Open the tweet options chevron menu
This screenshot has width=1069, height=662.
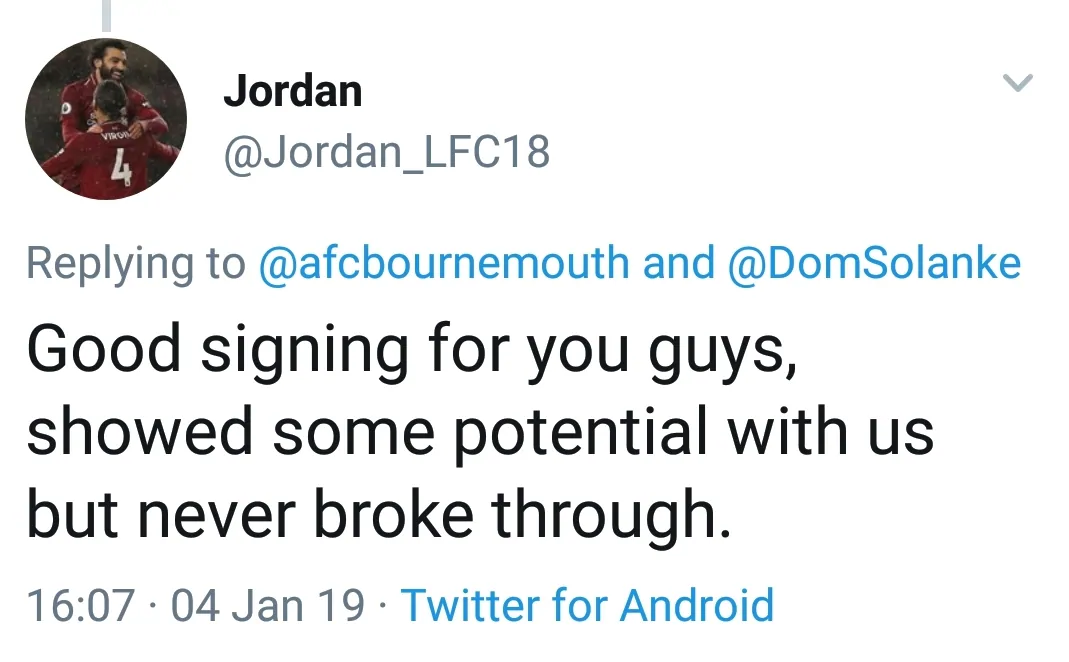click(x=1017, y=85)
